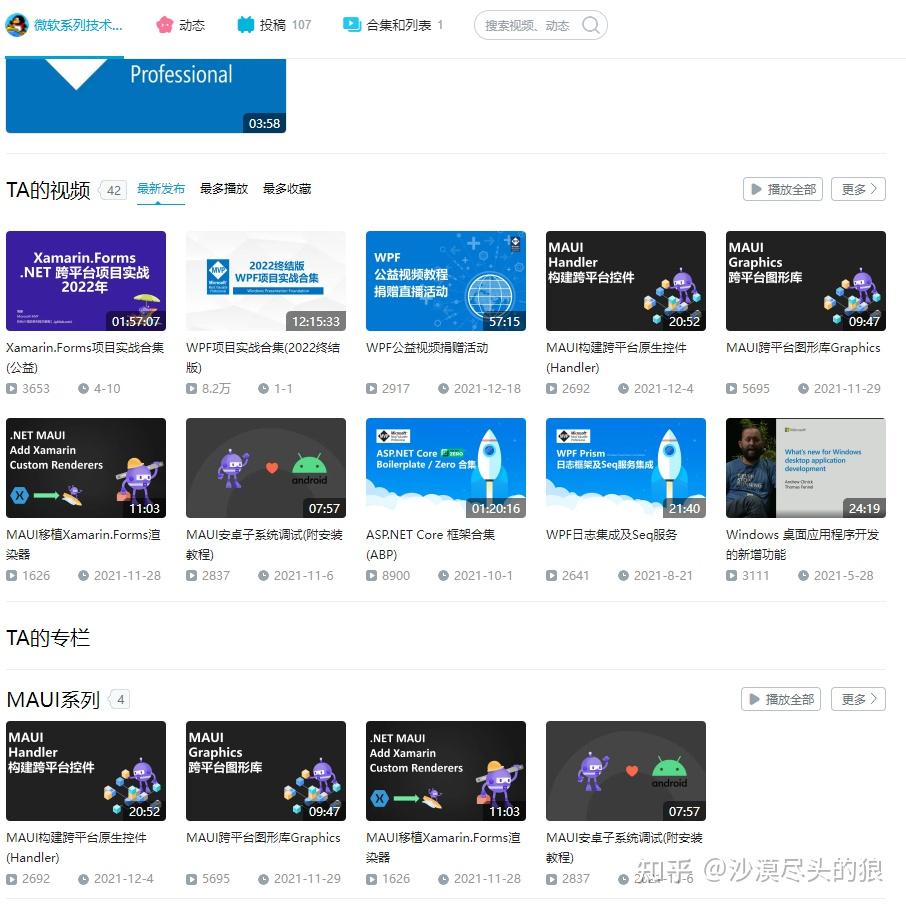Image resolution: width=906 pixels, height=907 pixels.
Task: Click the play-count icon under MAUI安卓子系统调试
Action: [x=192, y=575]
